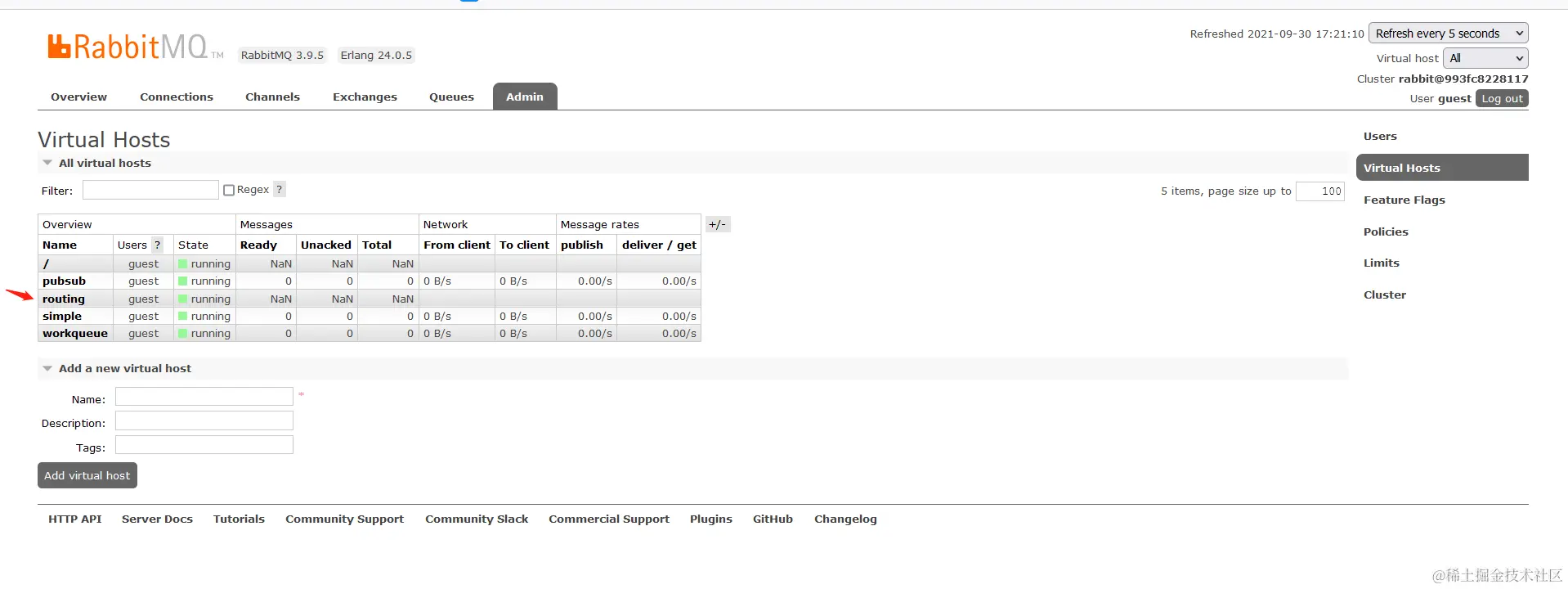1568x589 pixels.
Task: Open Feature Flags in the sidebar
Action: tap(1404, 200)
